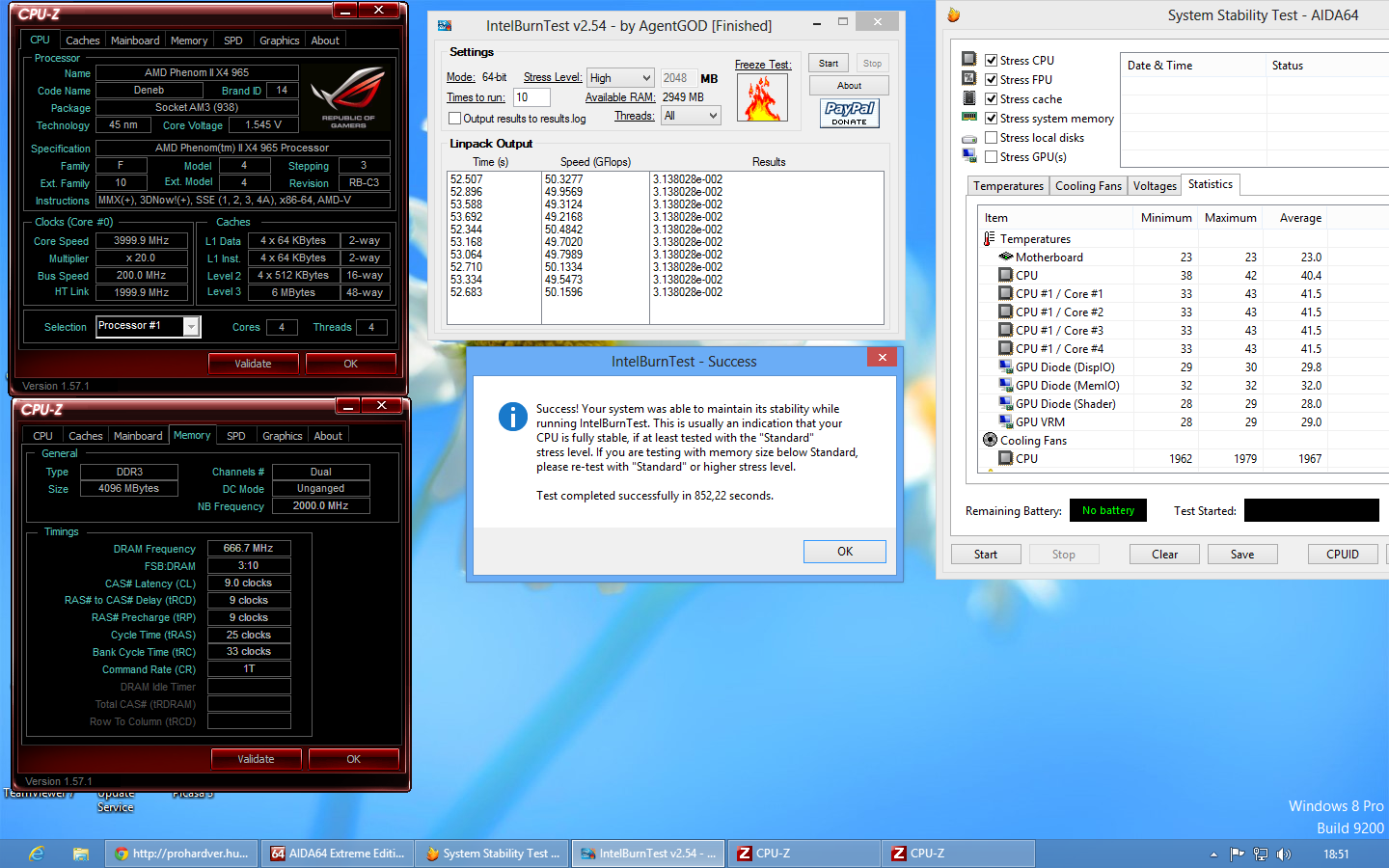Open the Caches tab in top CPU-Z
The image size is (1389, 868).
pyautogui.click(x=83, y=41)
